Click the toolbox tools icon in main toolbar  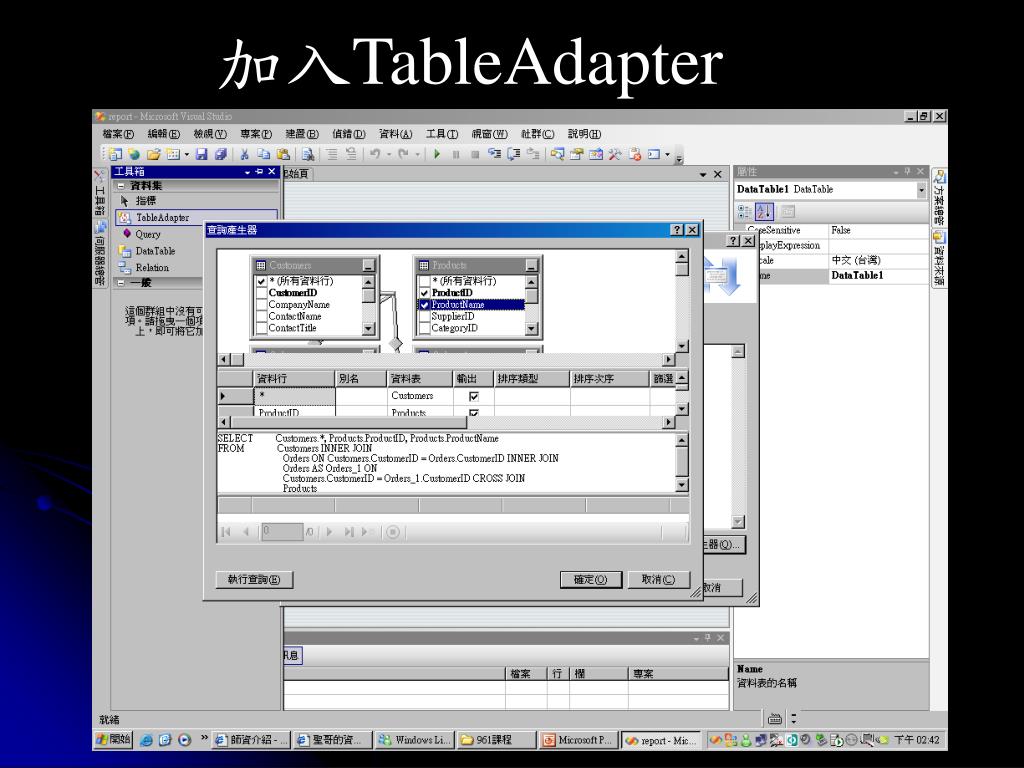(615, 154)
